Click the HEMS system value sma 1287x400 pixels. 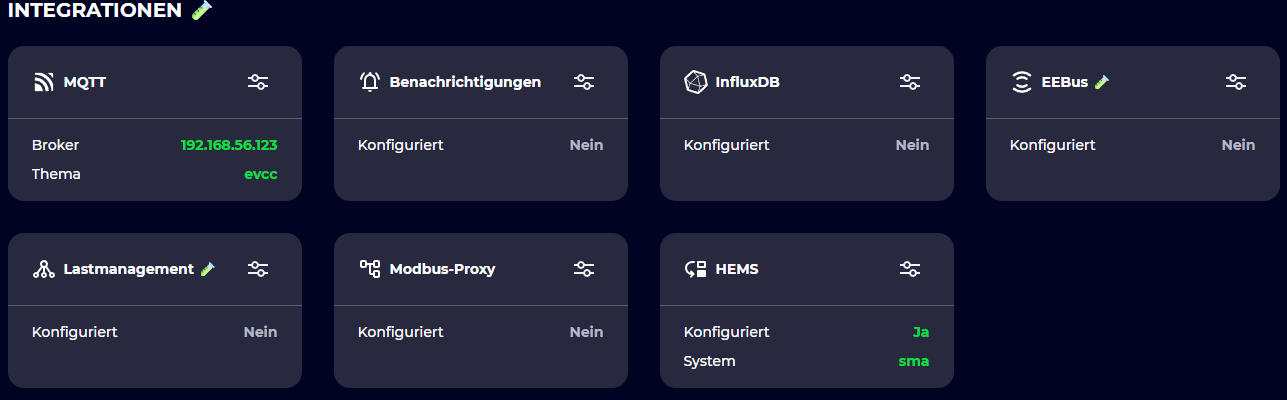click(913, 361)
